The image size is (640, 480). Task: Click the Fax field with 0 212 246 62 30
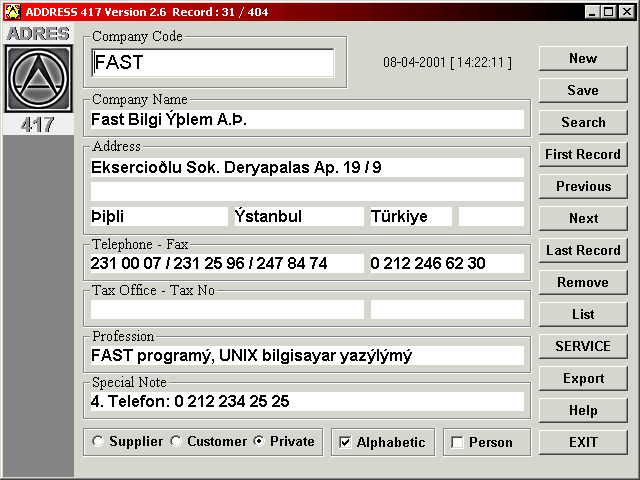pos(447,263)
